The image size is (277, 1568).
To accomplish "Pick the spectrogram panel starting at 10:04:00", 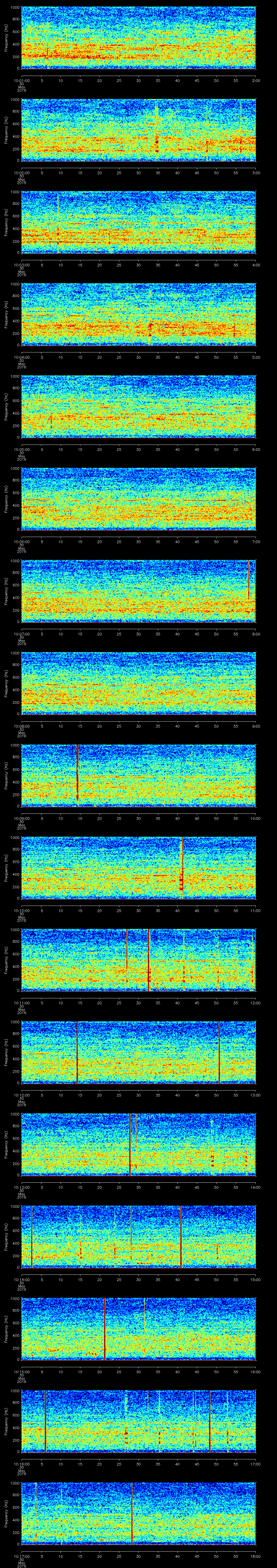I will pos(139,315).
